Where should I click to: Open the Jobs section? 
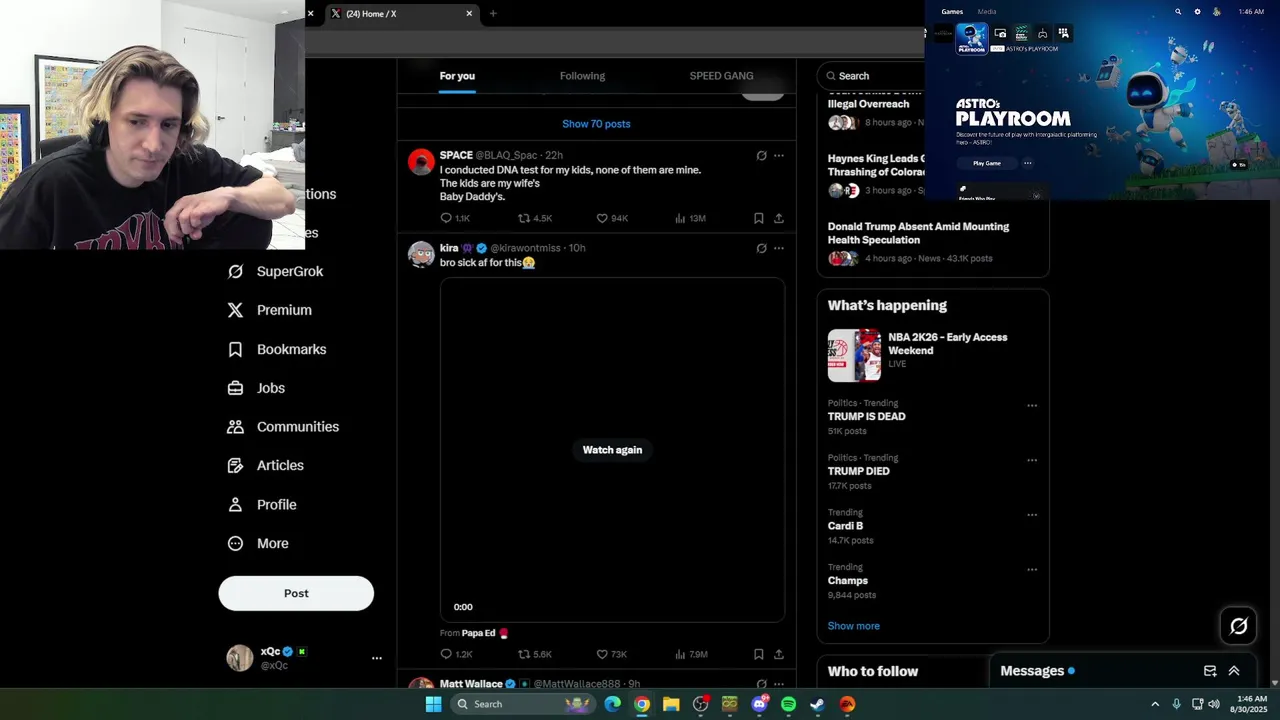(256, 388)
